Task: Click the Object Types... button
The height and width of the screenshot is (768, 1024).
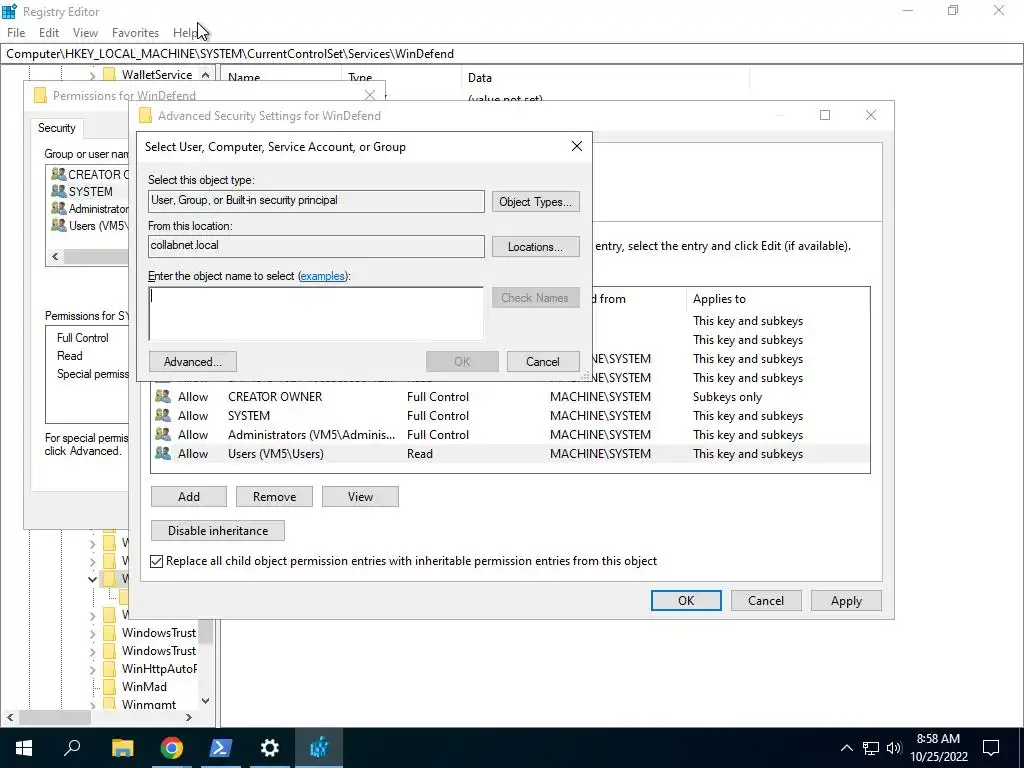Action: pyautogui.click(x=536, y=202)
